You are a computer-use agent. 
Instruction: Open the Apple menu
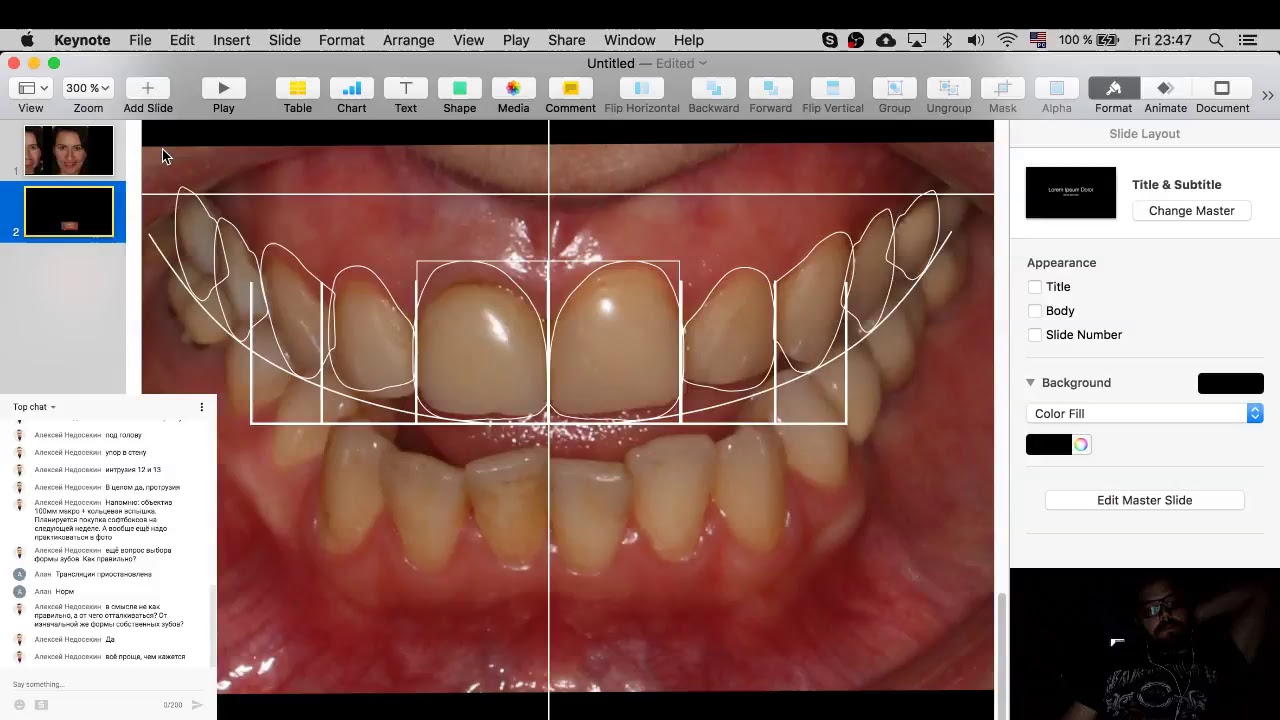click(x=27, y=40)
